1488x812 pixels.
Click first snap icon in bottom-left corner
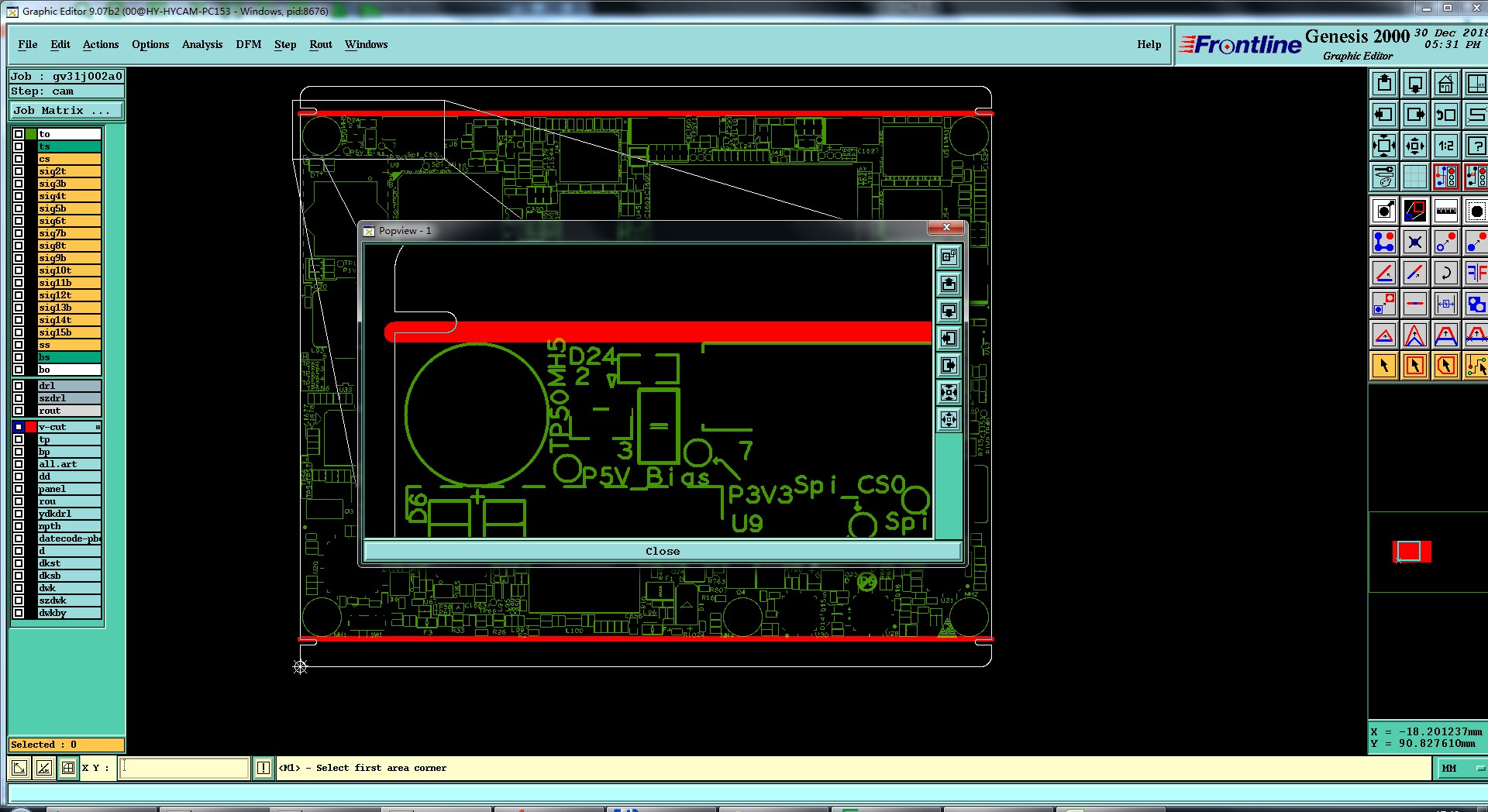pyautogui.click(x=19, y=768)
